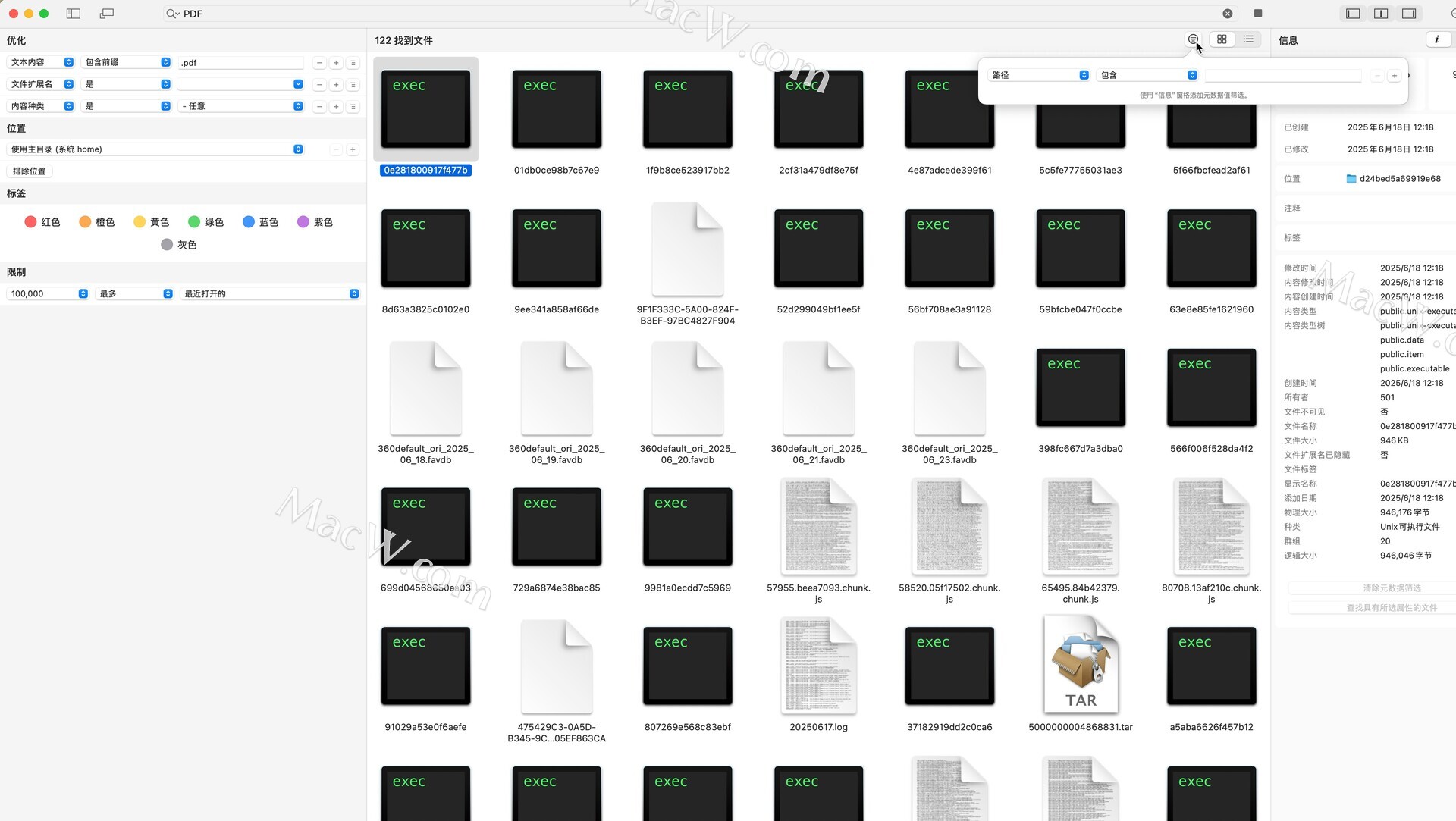Switch results to icon grid view
This screenshot has height=821, width=1456.
(1222, 39)
